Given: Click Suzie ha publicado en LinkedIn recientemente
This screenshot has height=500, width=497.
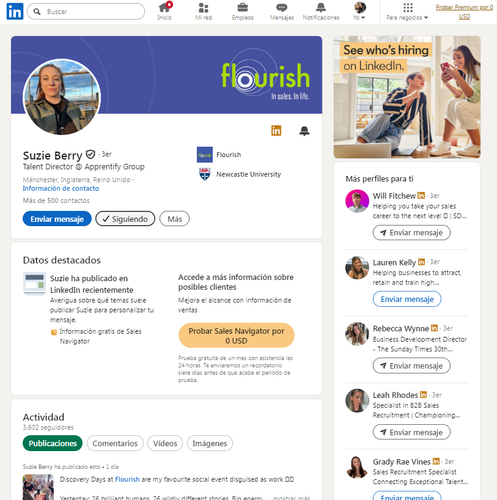Looking at the screenshot, I should click(x=92, y=284).
